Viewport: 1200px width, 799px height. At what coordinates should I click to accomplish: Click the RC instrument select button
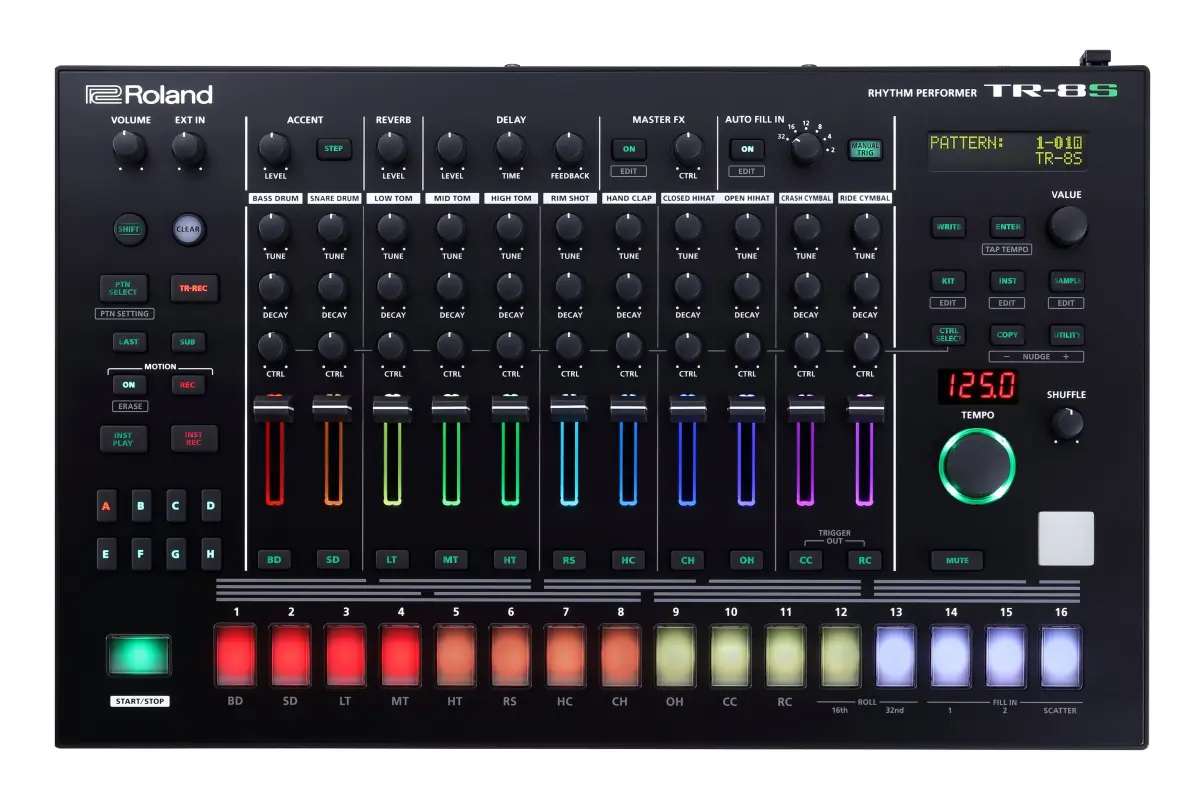pos(864,560)
